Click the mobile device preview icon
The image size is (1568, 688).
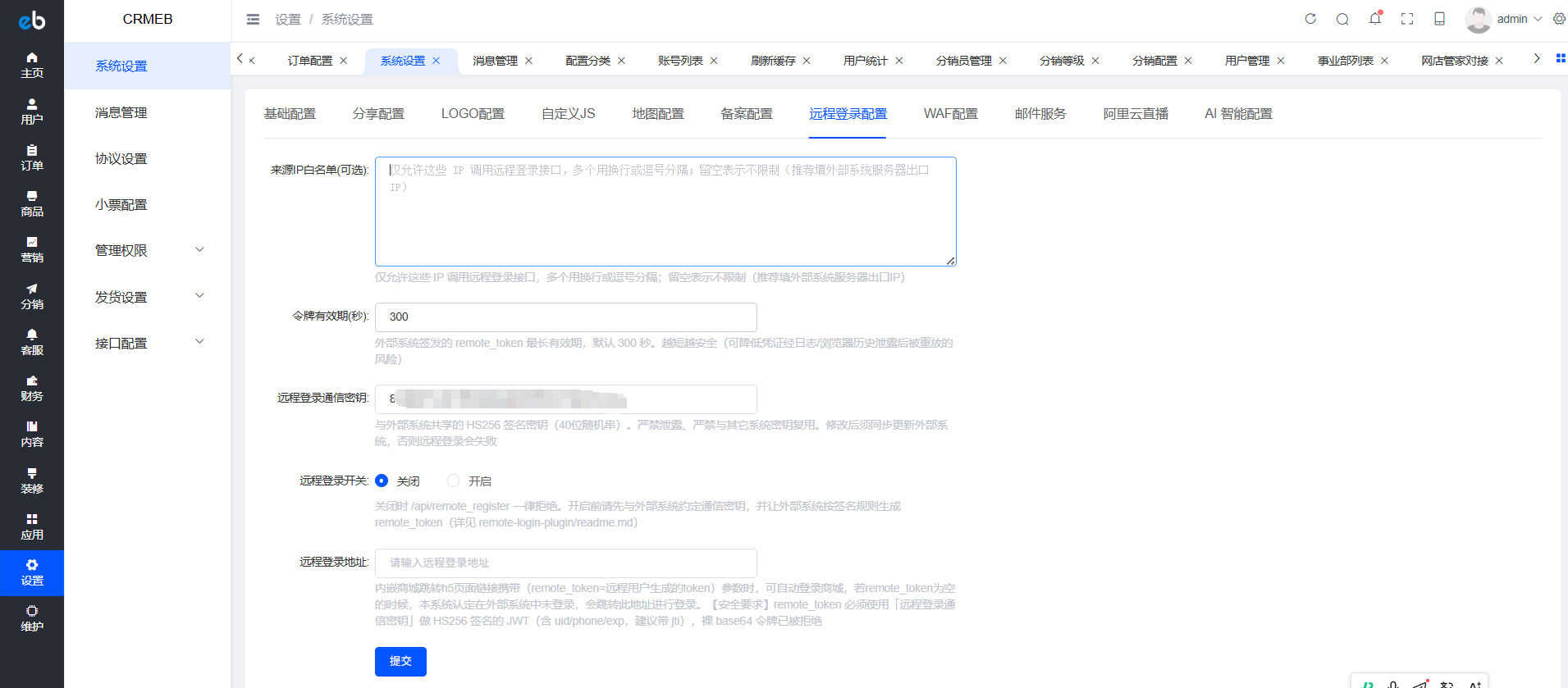pyautogui.click(x=1439, y=19)
